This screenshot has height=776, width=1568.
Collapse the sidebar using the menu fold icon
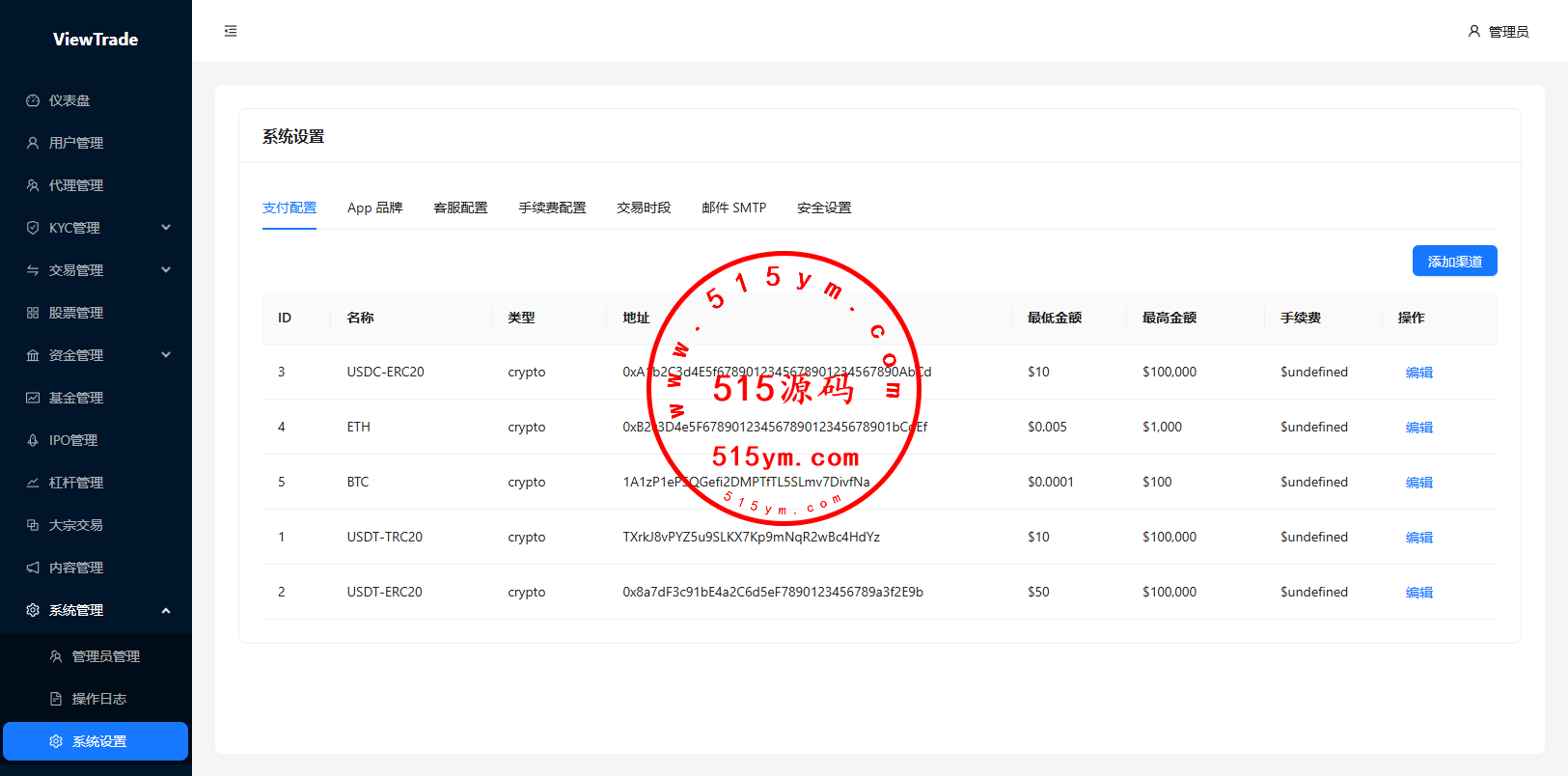tap(231, 31)
